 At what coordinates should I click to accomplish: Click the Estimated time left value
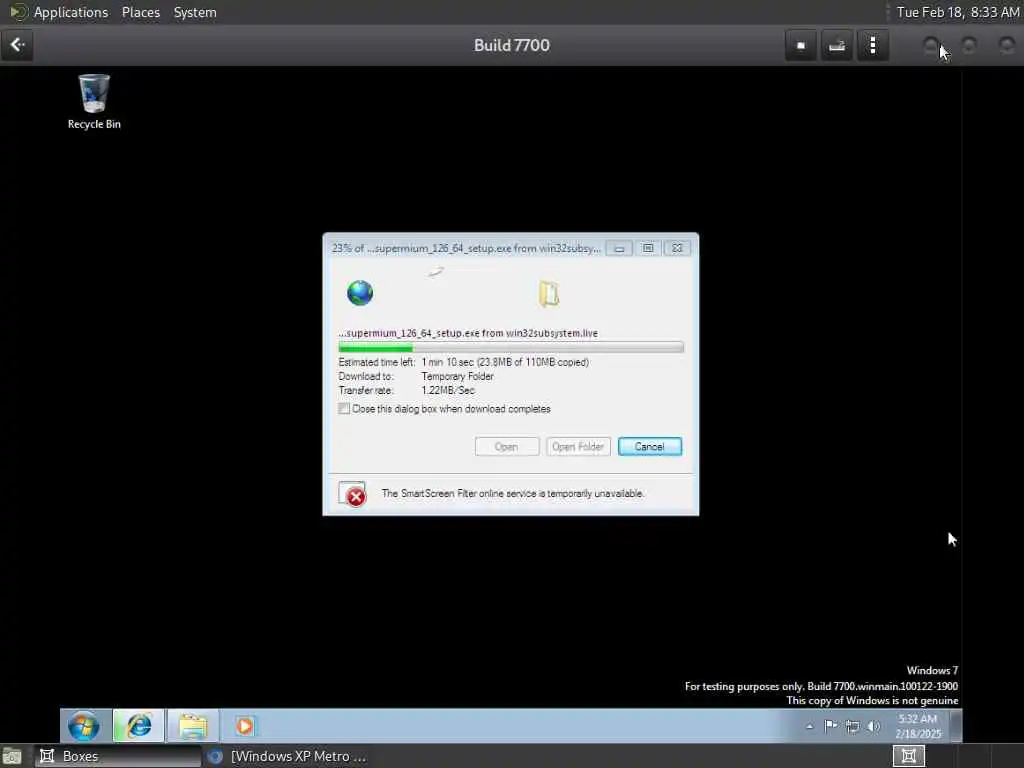(x=505, y=362)
